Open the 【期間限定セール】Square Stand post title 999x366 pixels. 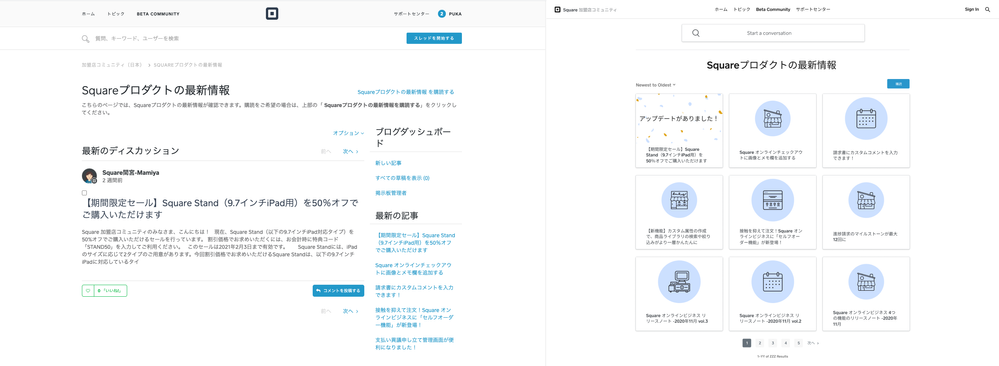tap(220, 209)
